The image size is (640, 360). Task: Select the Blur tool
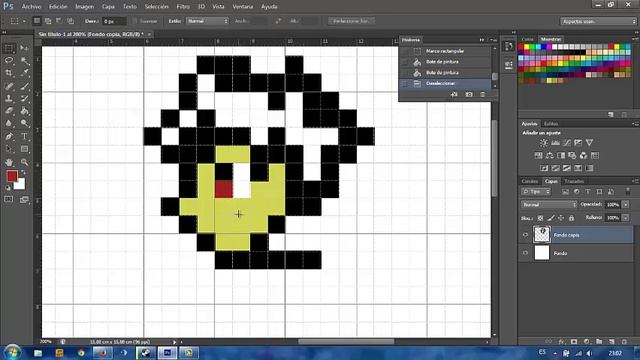[9, 123]
